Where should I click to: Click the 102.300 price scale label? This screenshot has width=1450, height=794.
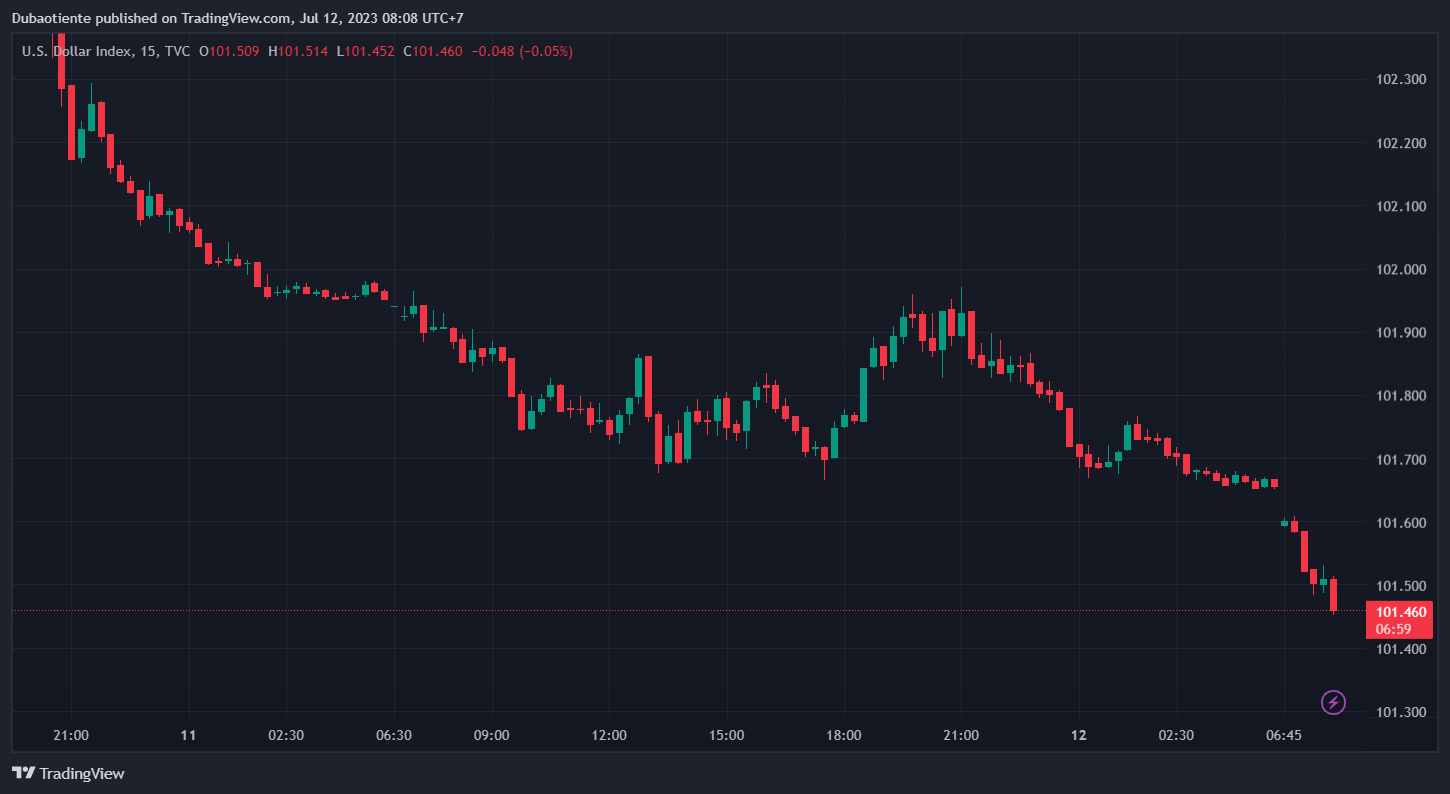coord(1401,80)
